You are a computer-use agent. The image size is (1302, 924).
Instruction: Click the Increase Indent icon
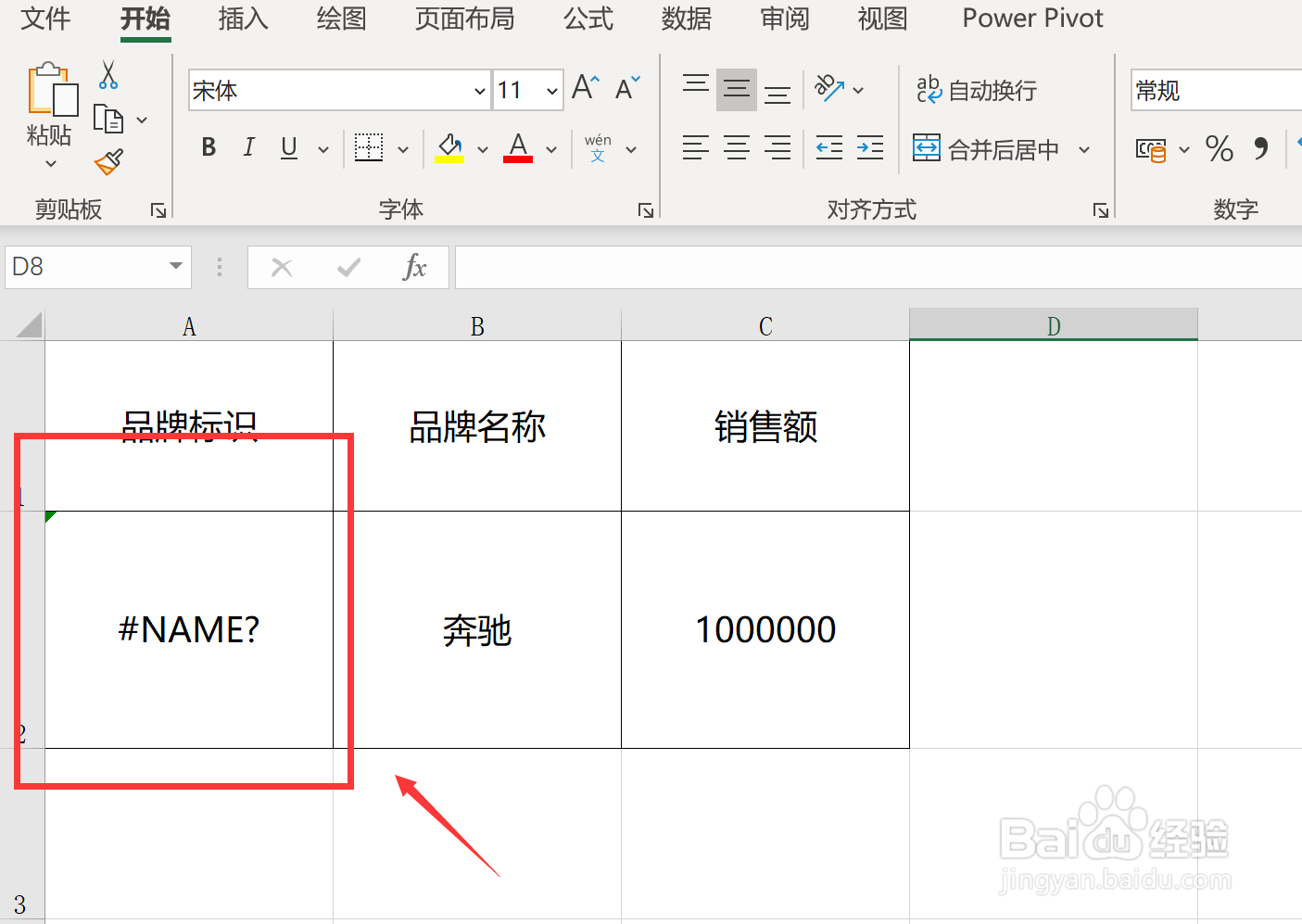tap(869, 148)
